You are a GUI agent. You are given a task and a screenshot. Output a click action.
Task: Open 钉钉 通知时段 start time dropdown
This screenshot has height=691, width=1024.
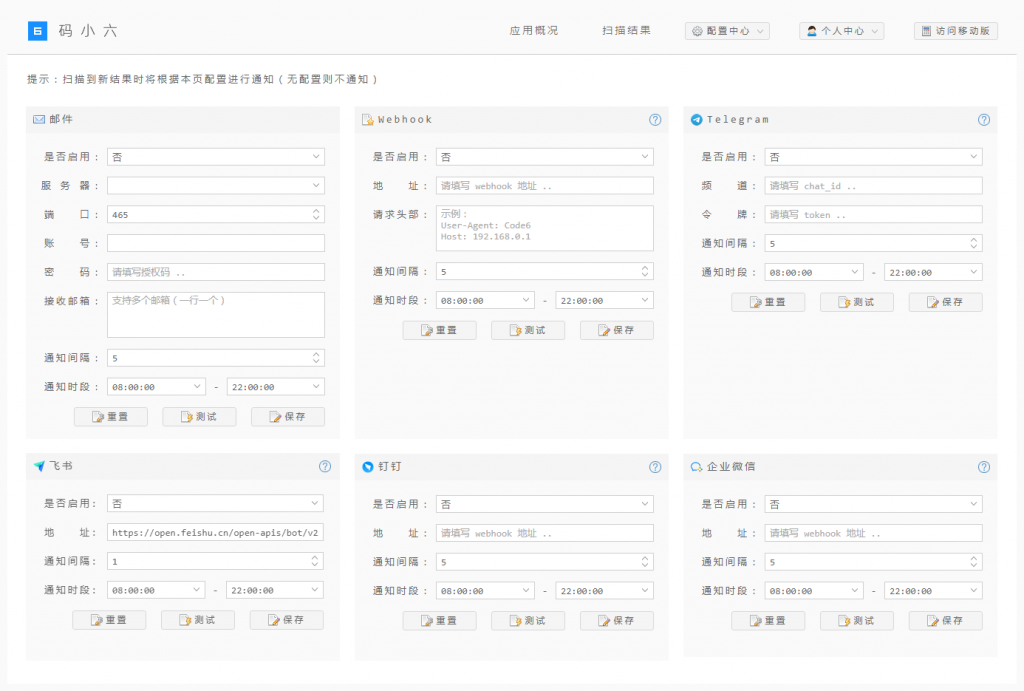tap(485, 590)
